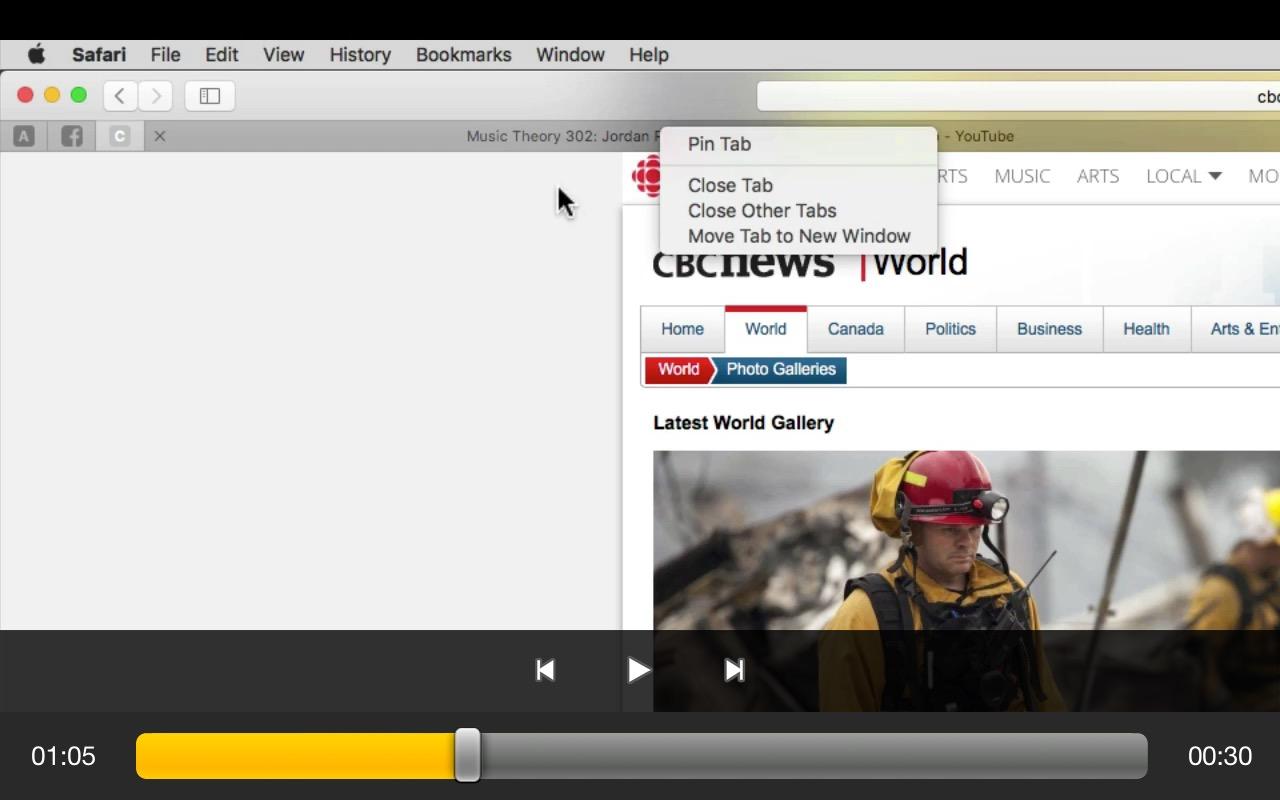Open the View menu

point(284,55)
